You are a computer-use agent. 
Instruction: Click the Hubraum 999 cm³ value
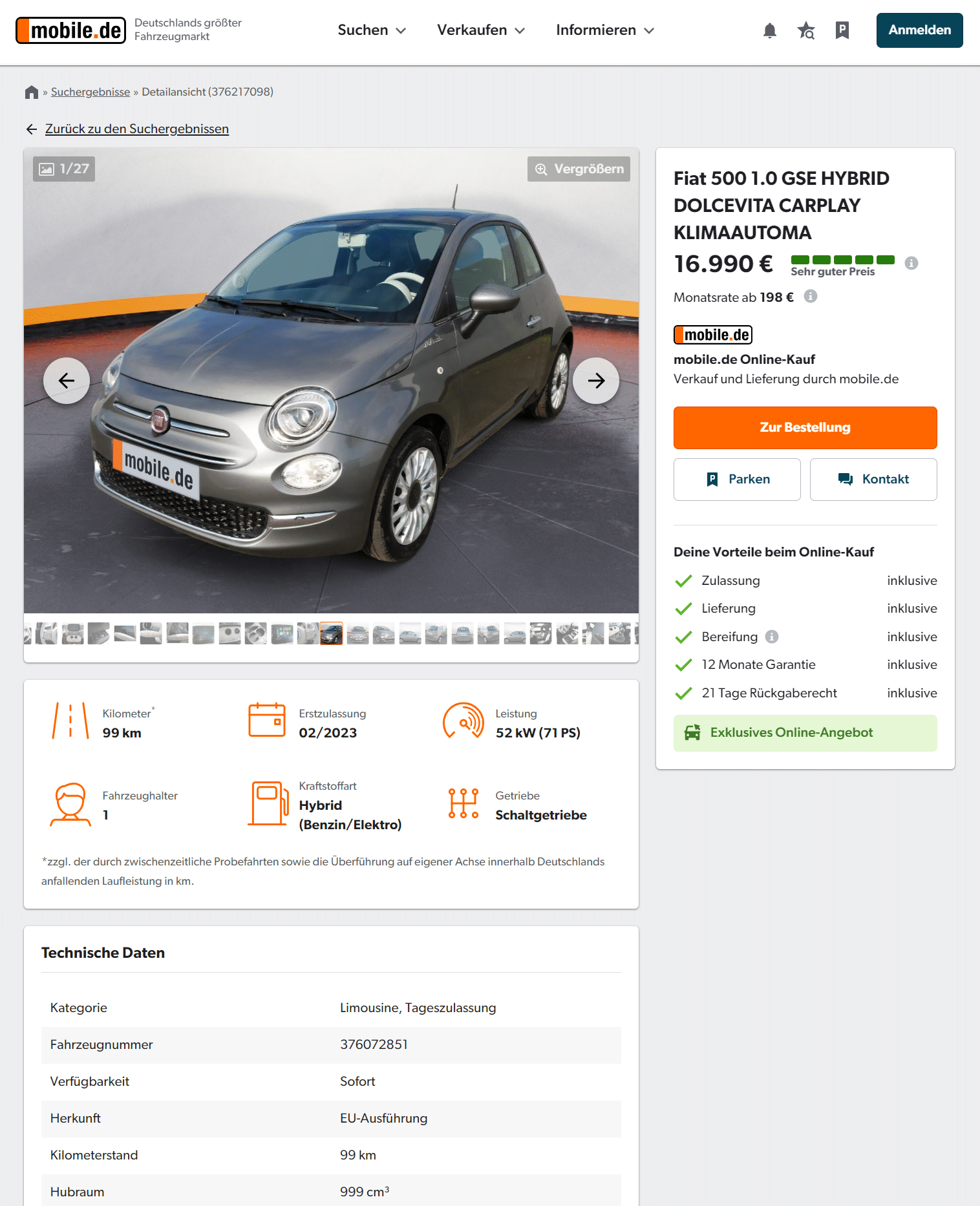365,1192
